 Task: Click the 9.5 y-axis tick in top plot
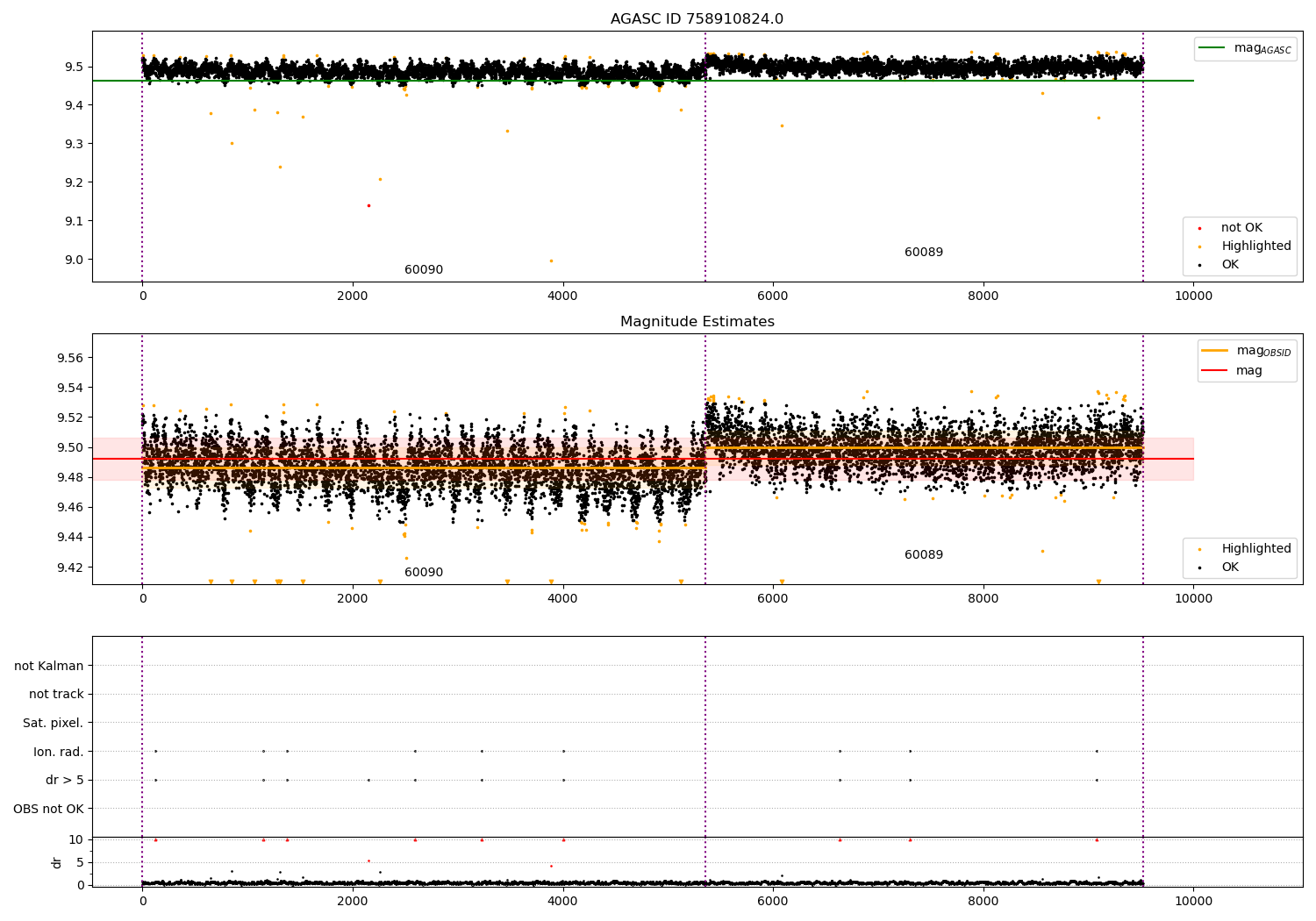(74, 68)
